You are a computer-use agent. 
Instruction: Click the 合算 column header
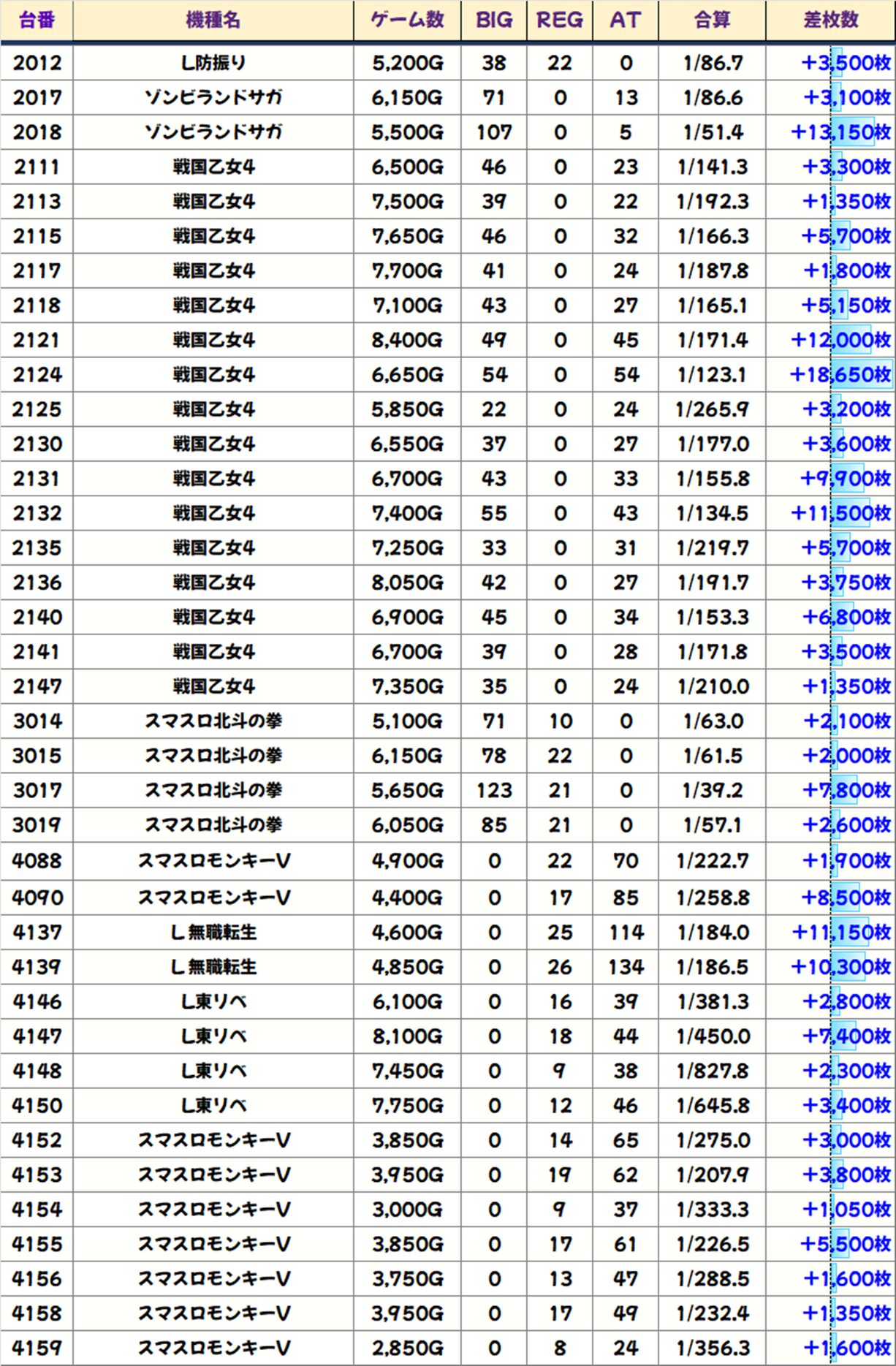click(713, 20)
